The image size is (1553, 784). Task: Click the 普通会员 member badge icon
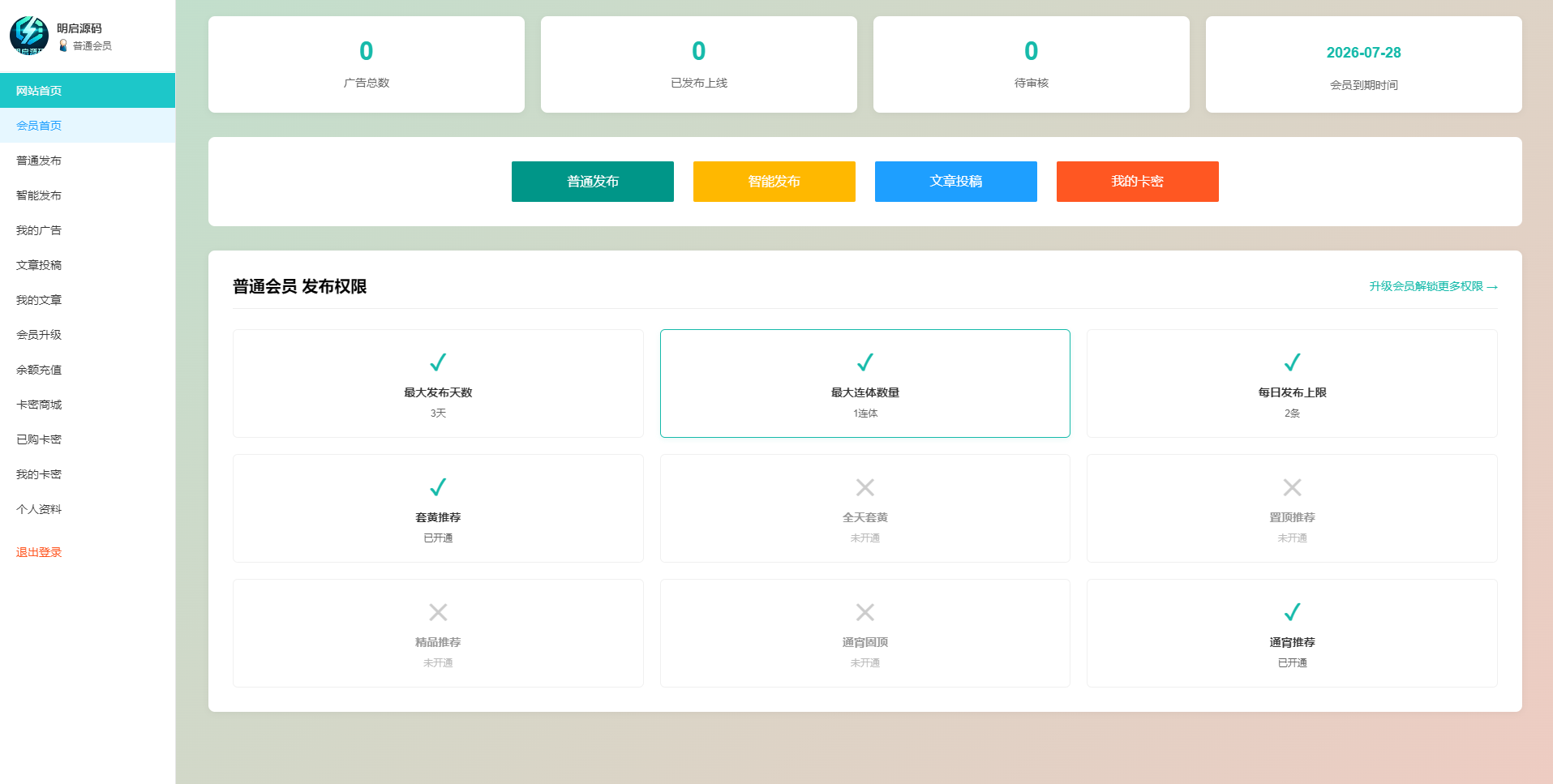point(63,45)
